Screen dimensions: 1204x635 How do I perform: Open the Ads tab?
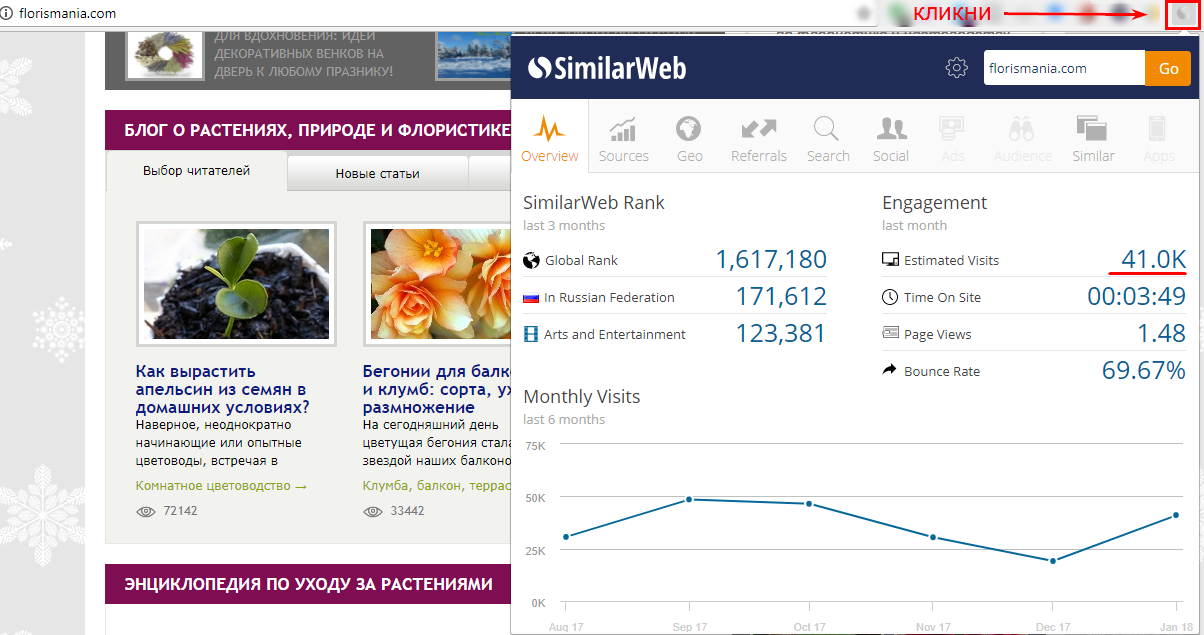(953, 138)
